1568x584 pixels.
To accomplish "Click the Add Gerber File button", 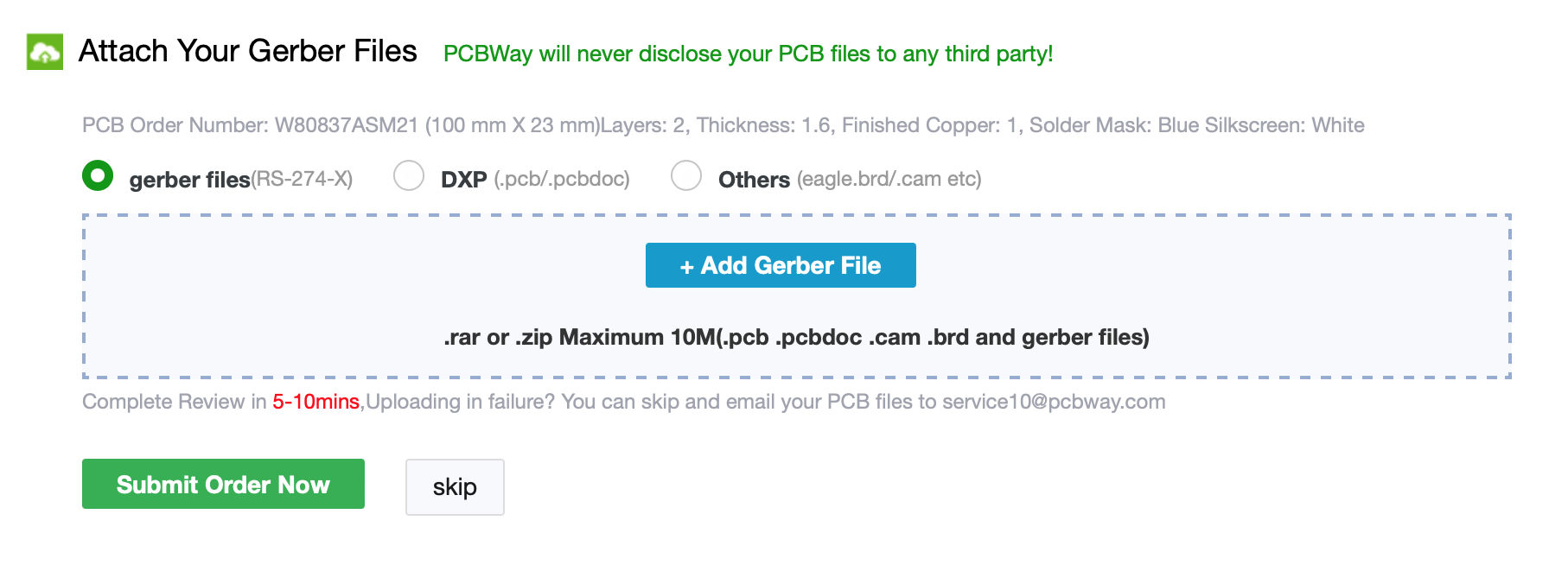I will pos(781,265).
